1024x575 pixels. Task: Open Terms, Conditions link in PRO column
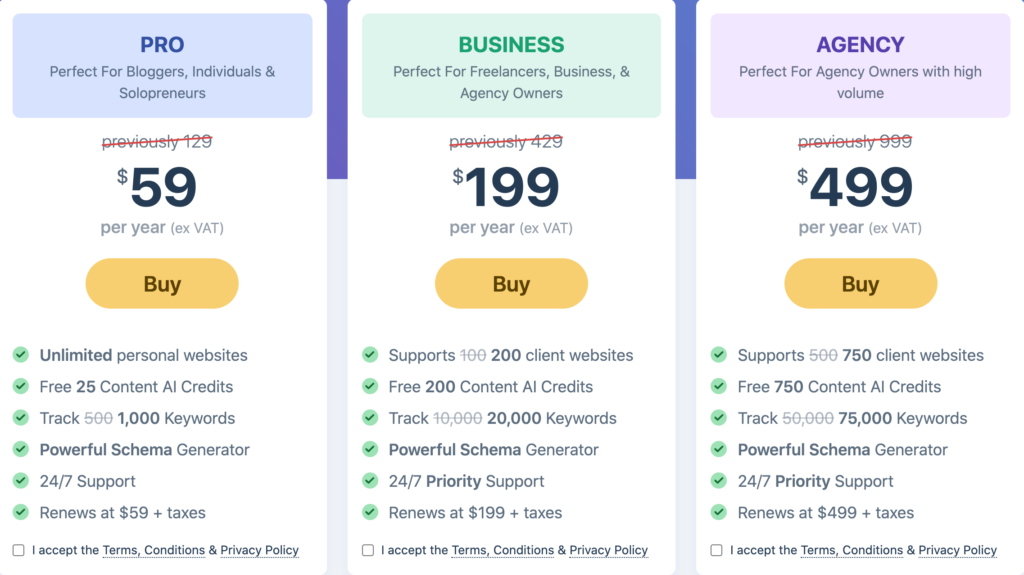pos(153,550)
